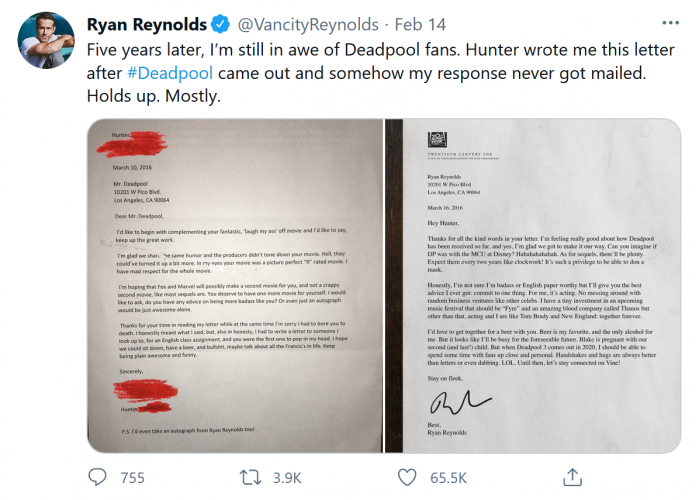
Task: Open the Feb 14 timestamp link
Action: [x=422, y=24]
